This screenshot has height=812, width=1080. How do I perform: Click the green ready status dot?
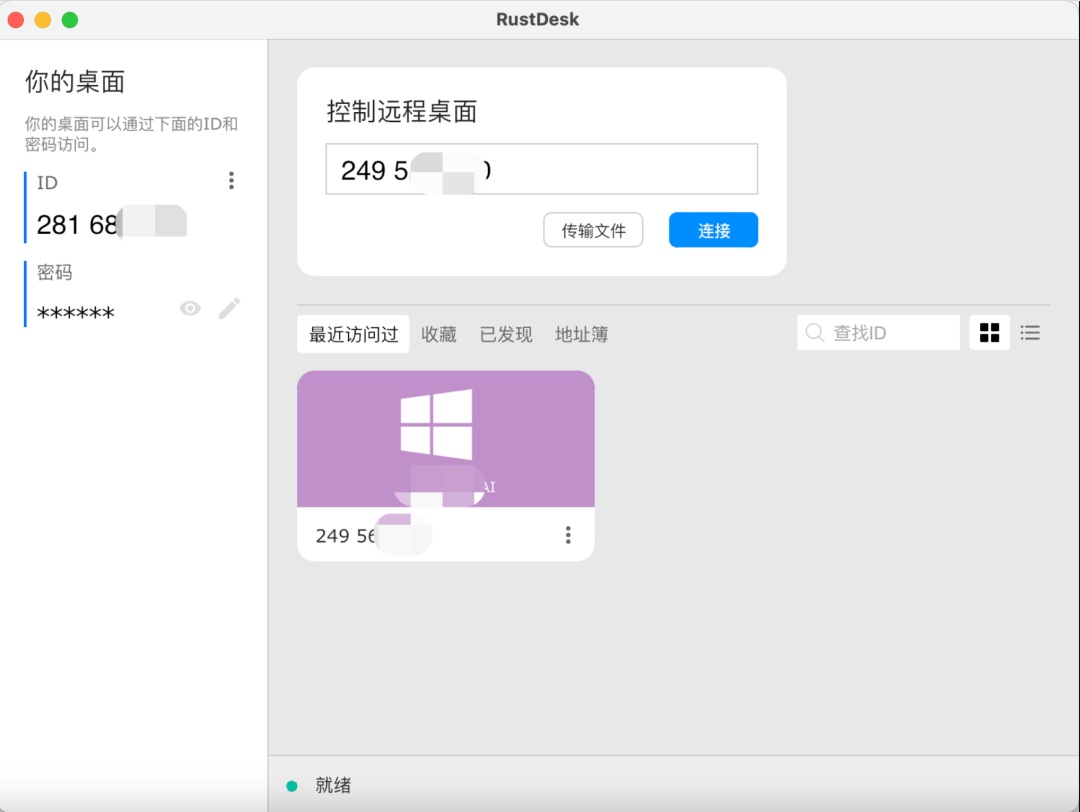coord(292,786)
